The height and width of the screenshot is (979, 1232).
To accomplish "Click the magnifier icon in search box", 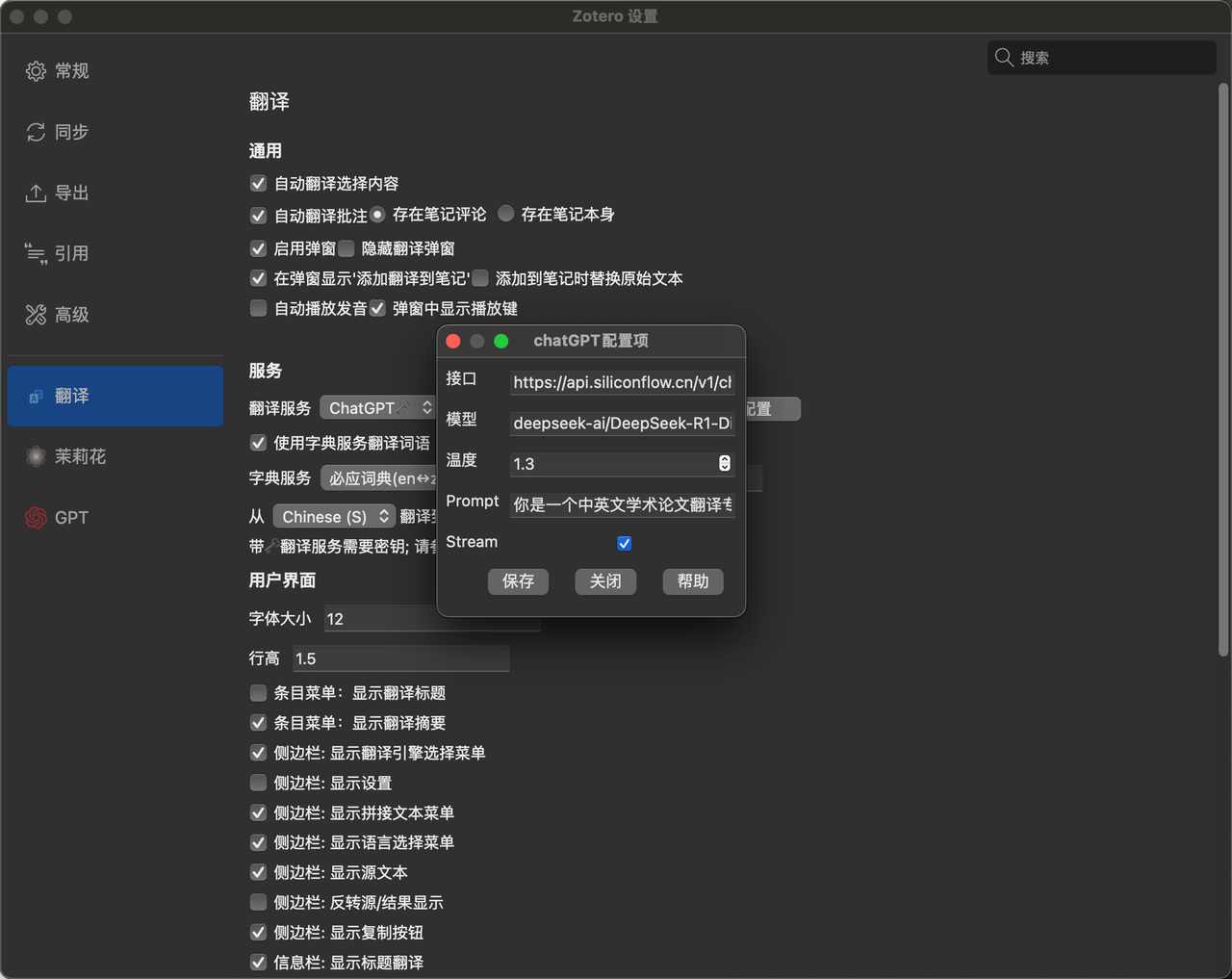I will [1004, 57].
